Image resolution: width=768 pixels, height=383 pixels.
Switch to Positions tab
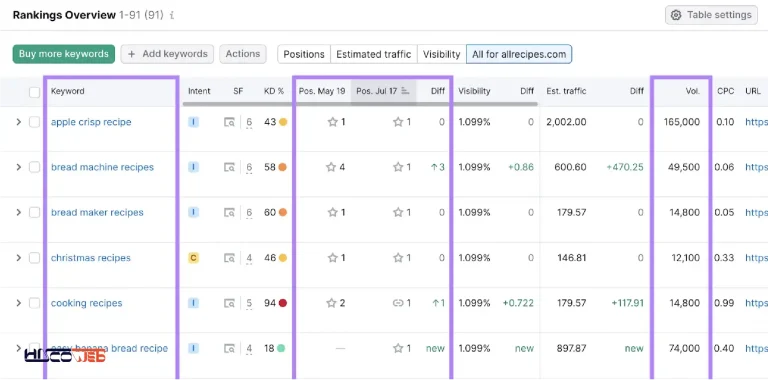pos(304,54)
